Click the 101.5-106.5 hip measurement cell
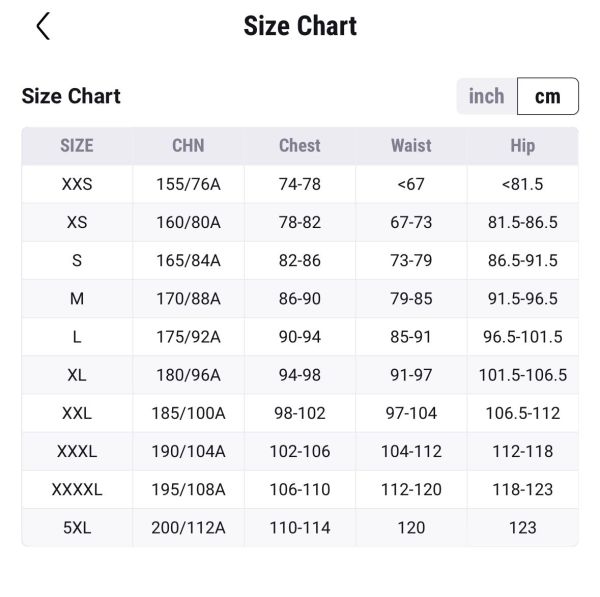Screen dimensions: 600x597 pyautogui.click(x=523, y=375)
